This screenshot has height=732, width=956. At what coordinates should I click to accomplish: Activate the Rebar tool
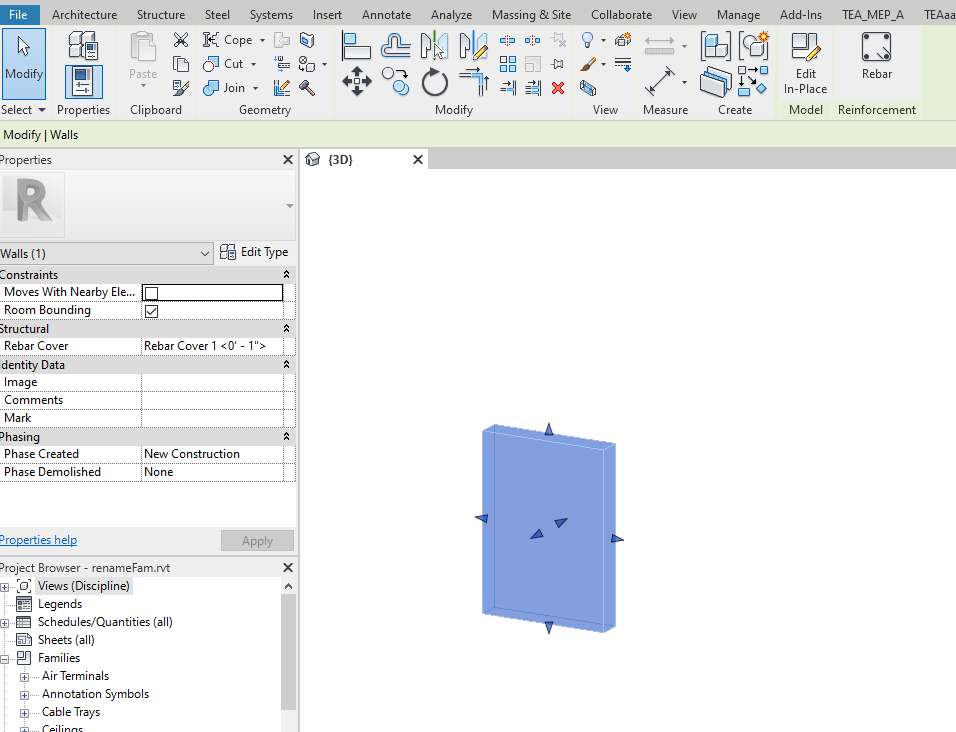pyautogui.click(x=876, y=55)
